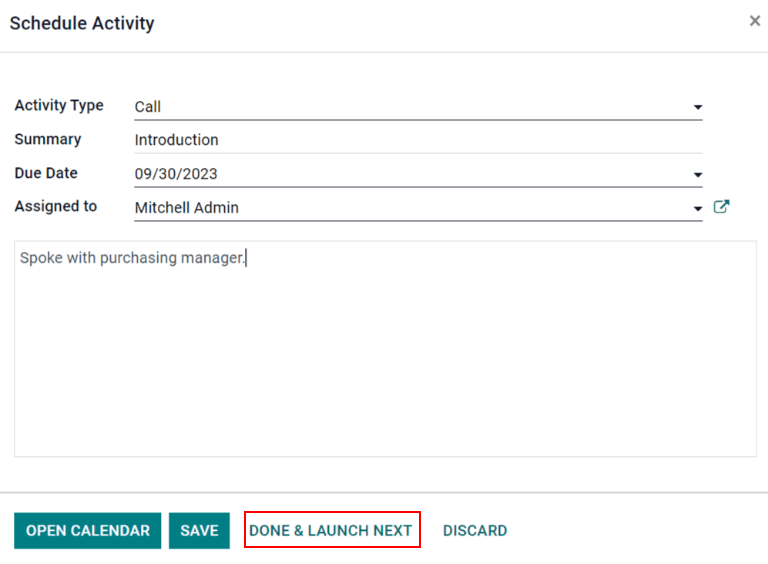The height and width of the screenshot is (564, 768).
Task: Click the Schedule Activity dialog title
Action: pyautogui.click(x=82, y=23)
